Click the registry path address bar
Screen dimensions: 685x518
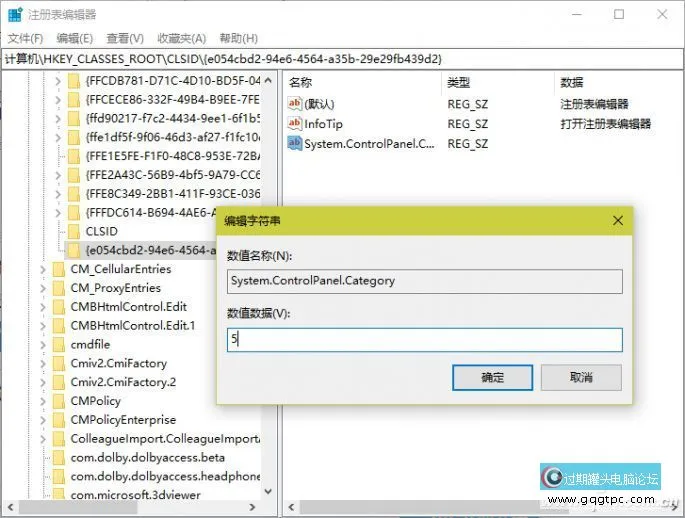click(342, 59)
